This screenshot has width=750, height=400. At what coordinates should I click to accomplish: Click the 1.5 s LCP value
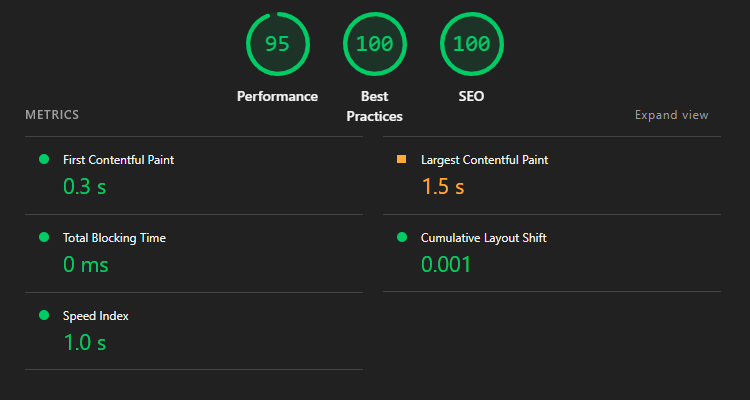pyautogui.click(x=443, y=187)
